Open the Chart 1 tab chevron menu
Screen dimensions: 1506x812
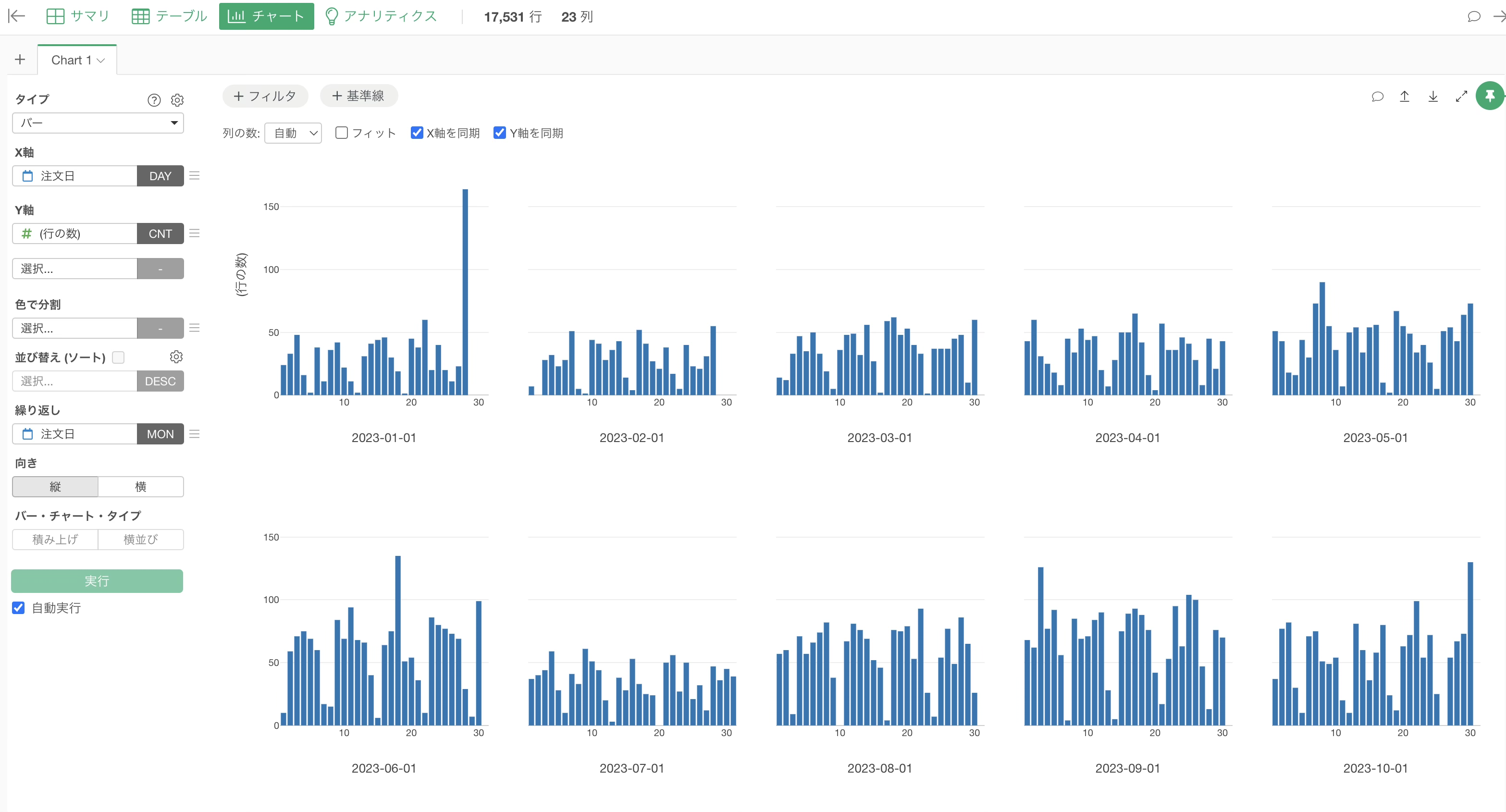click(101, 60)
